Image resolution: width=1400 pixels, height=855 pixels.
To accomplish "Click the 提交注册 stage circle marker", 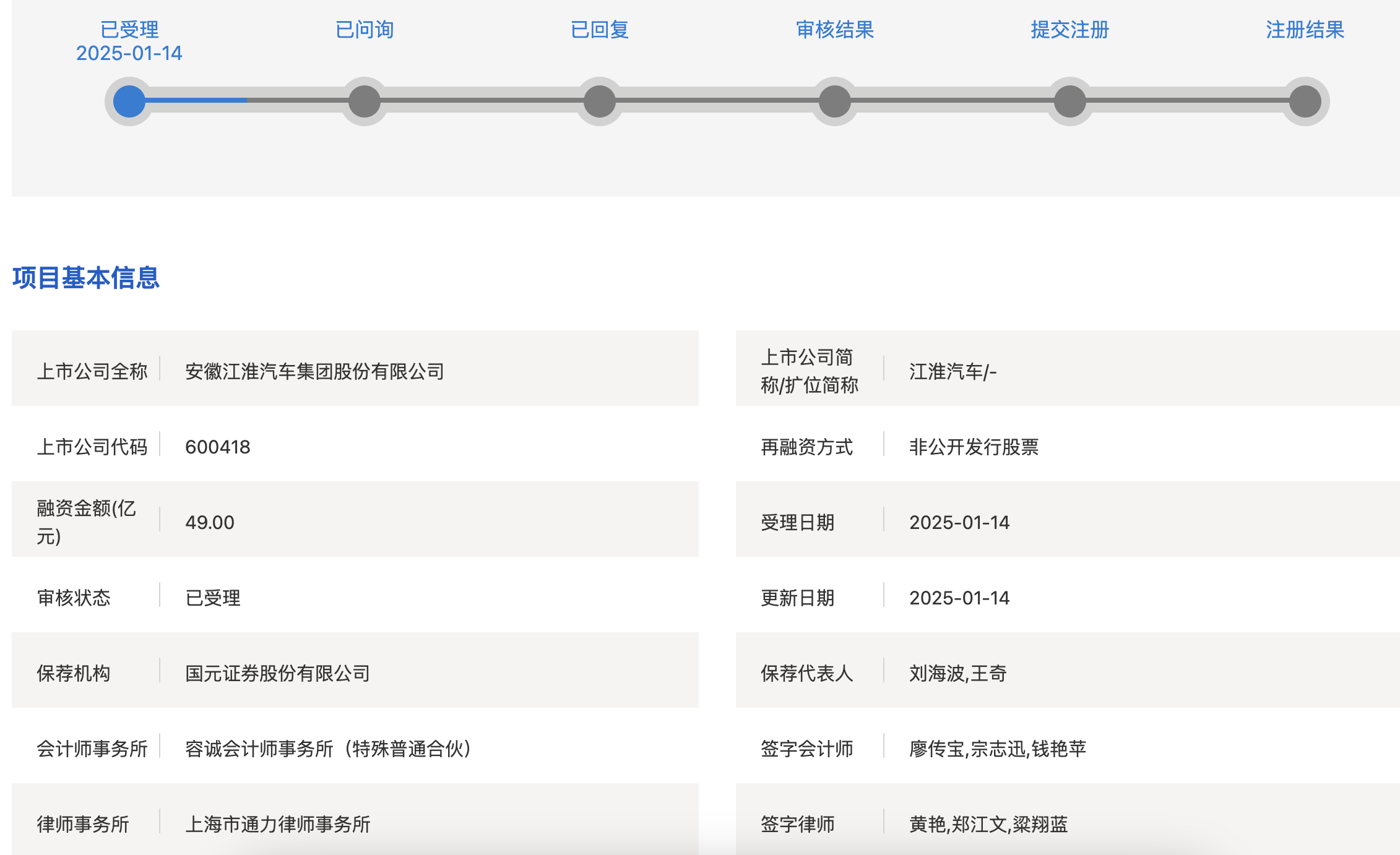I will coord(1070,101).
